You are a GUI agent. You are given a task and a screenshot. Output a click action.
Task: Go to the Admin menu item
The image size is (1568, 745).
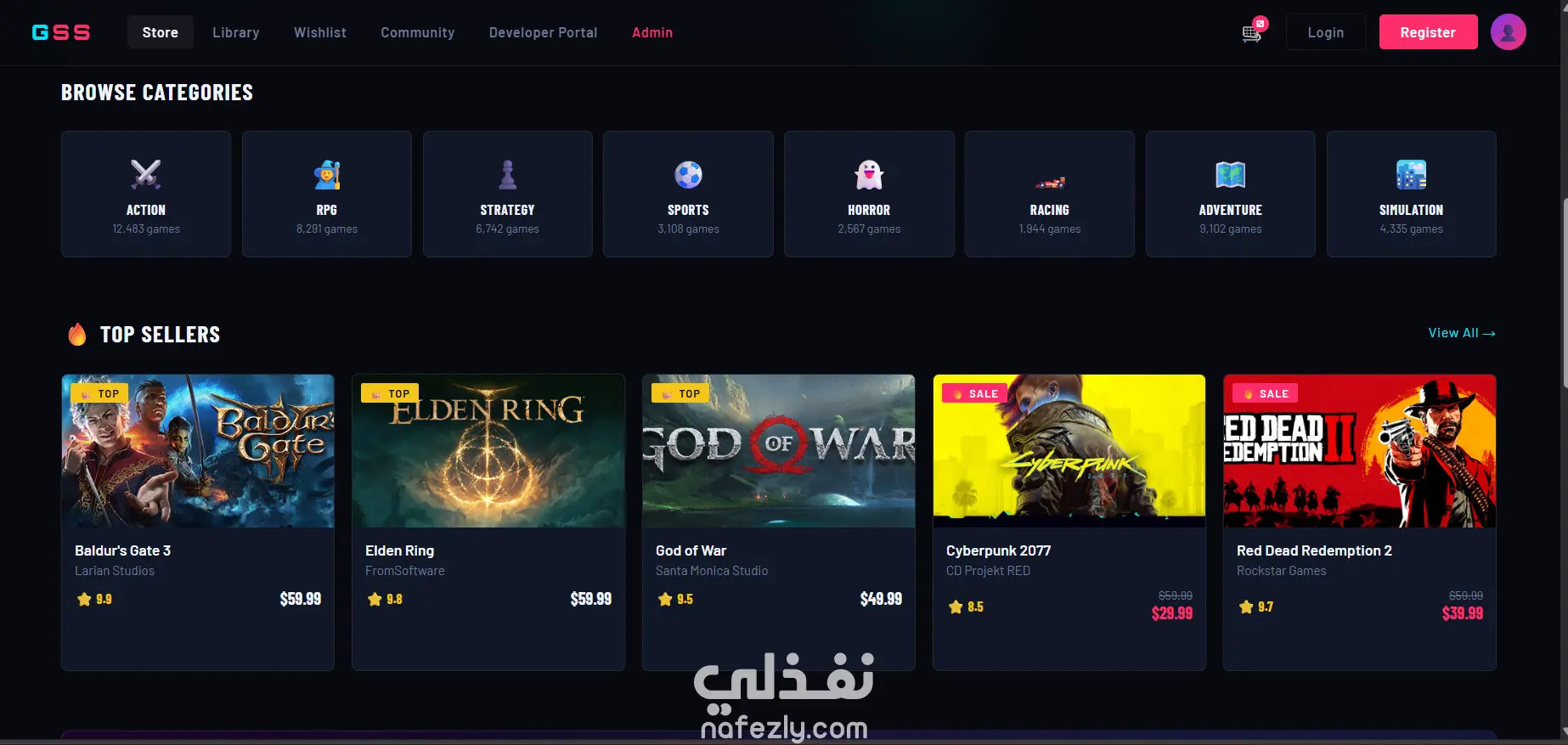point(652,32)
